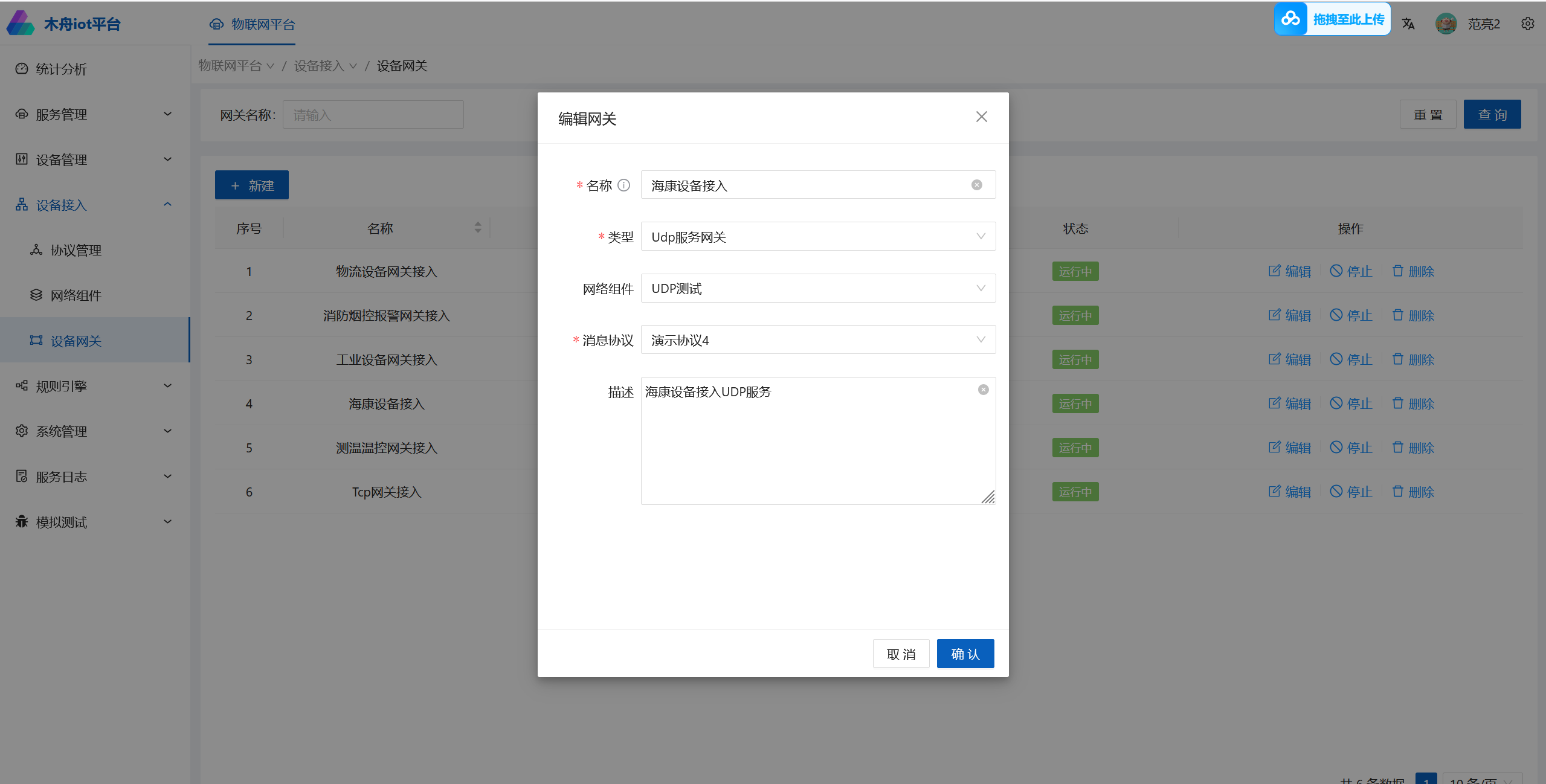Close the 编辑网关 dialog

point(981,117)
